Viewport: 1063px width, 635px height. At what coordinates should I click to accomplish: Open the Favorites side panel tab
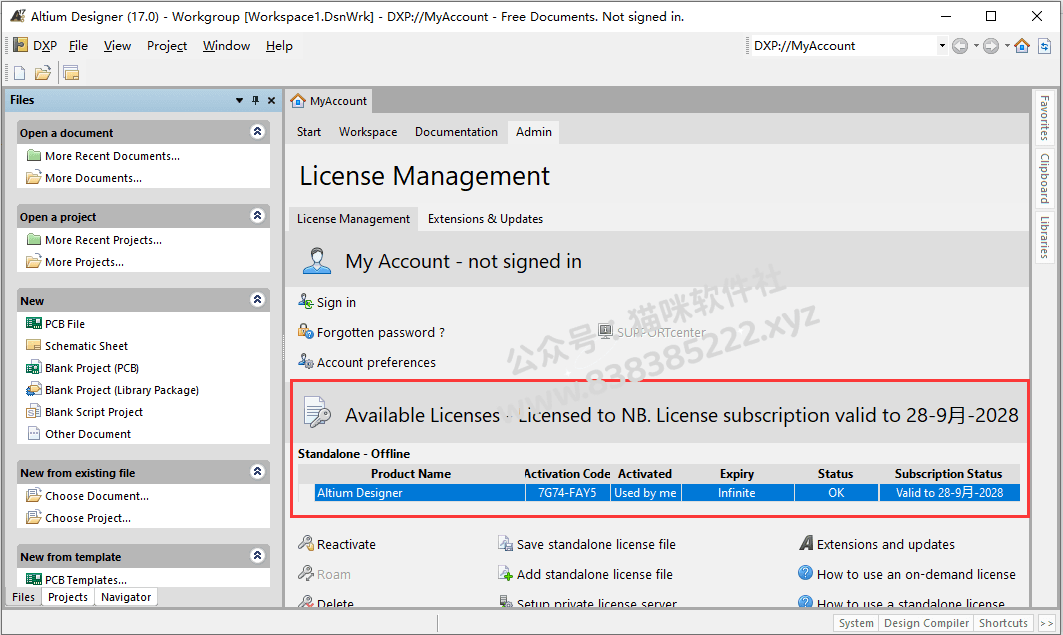coord(1045,117)
